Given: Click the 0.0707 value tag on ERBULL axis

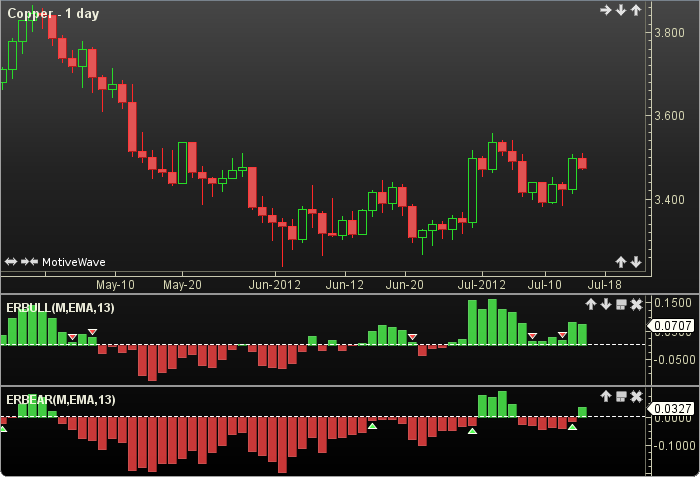Looking at the screenshot, I should (x=671, y=326).
